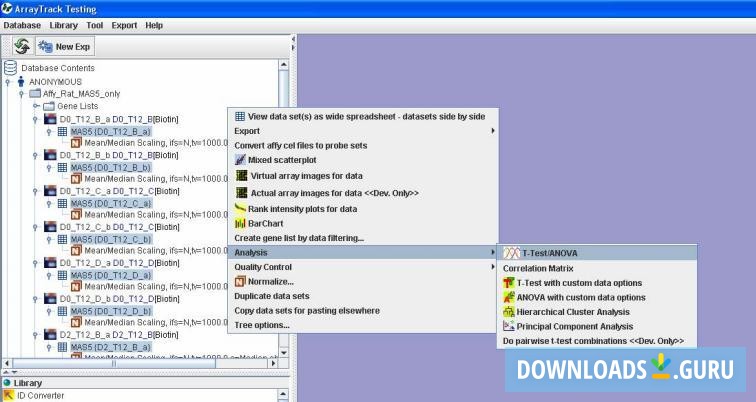Select the D2_T12_B_a D2_T12_B[Biotin] array icon
This screenshot has height=402, width=756.
point(50,335)
